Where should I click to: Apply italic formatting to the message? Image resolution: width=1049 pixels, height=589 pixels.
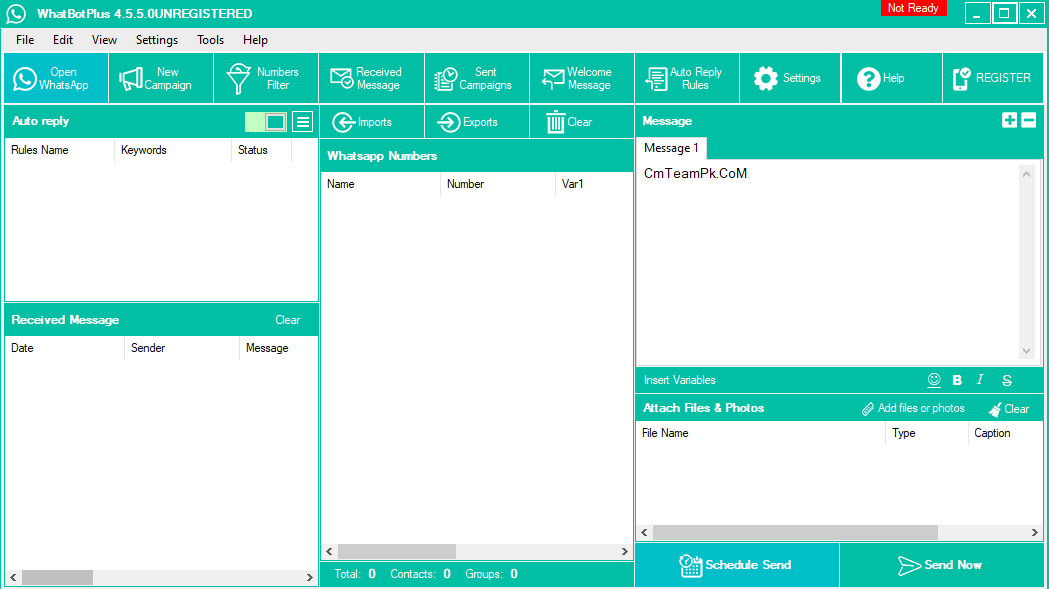(980, 380)
